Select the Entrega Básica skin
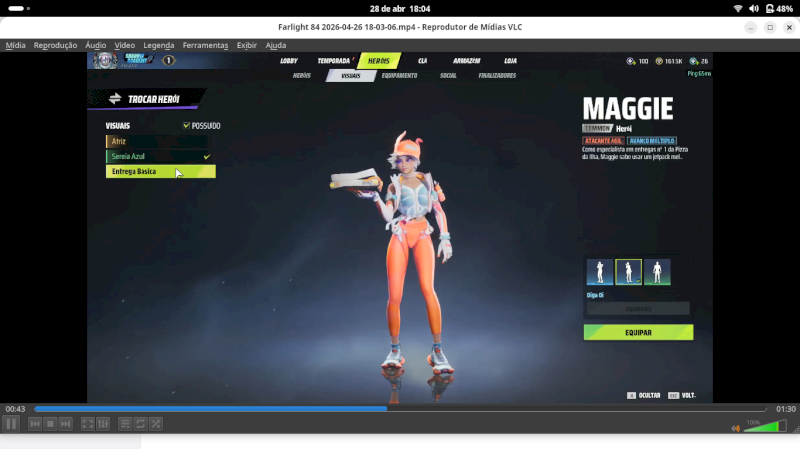This screenshot has height=449, width=800. tap(161, 171)
